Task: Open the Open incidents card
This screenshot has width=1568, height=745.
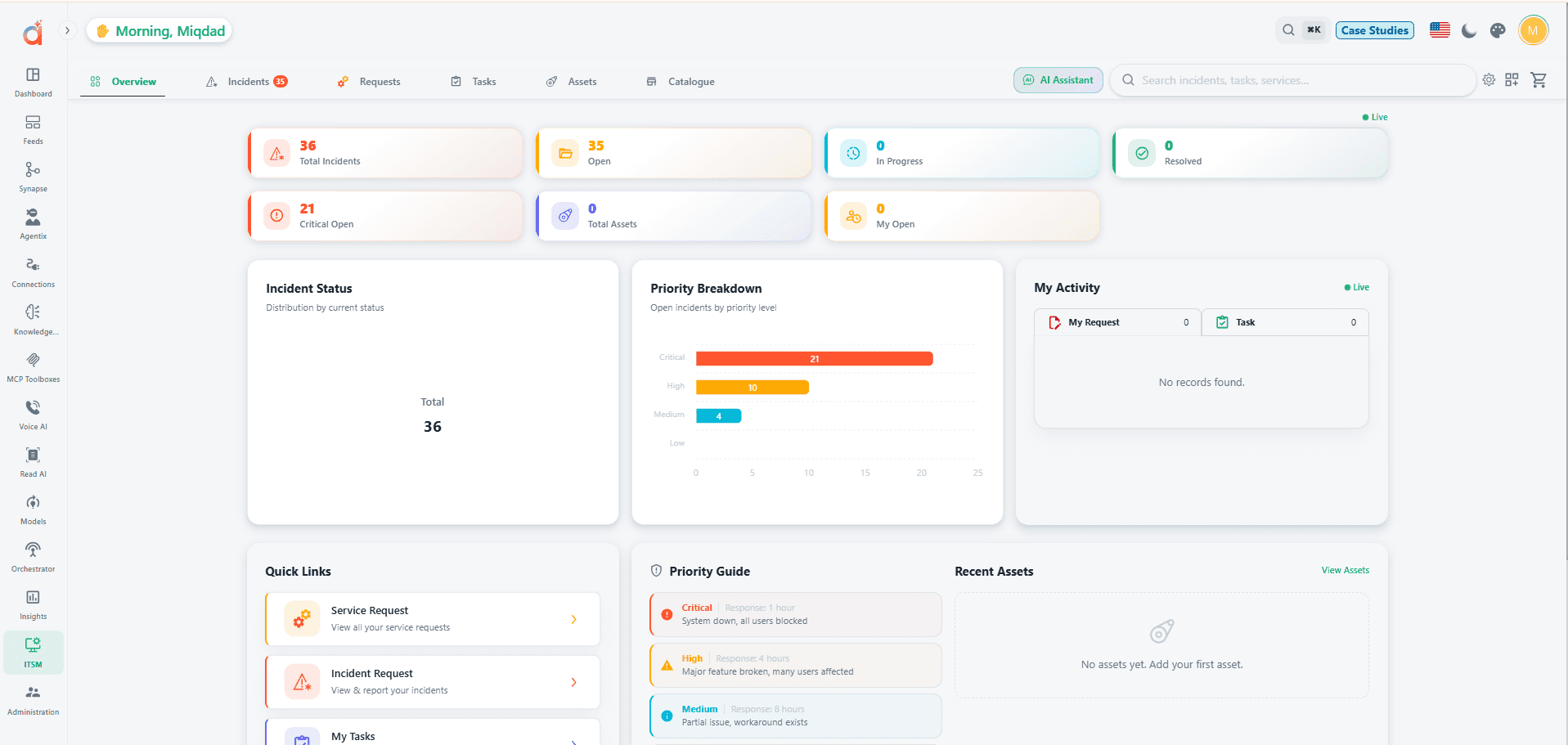Action: pyautogui.click(x=674, y=153)
